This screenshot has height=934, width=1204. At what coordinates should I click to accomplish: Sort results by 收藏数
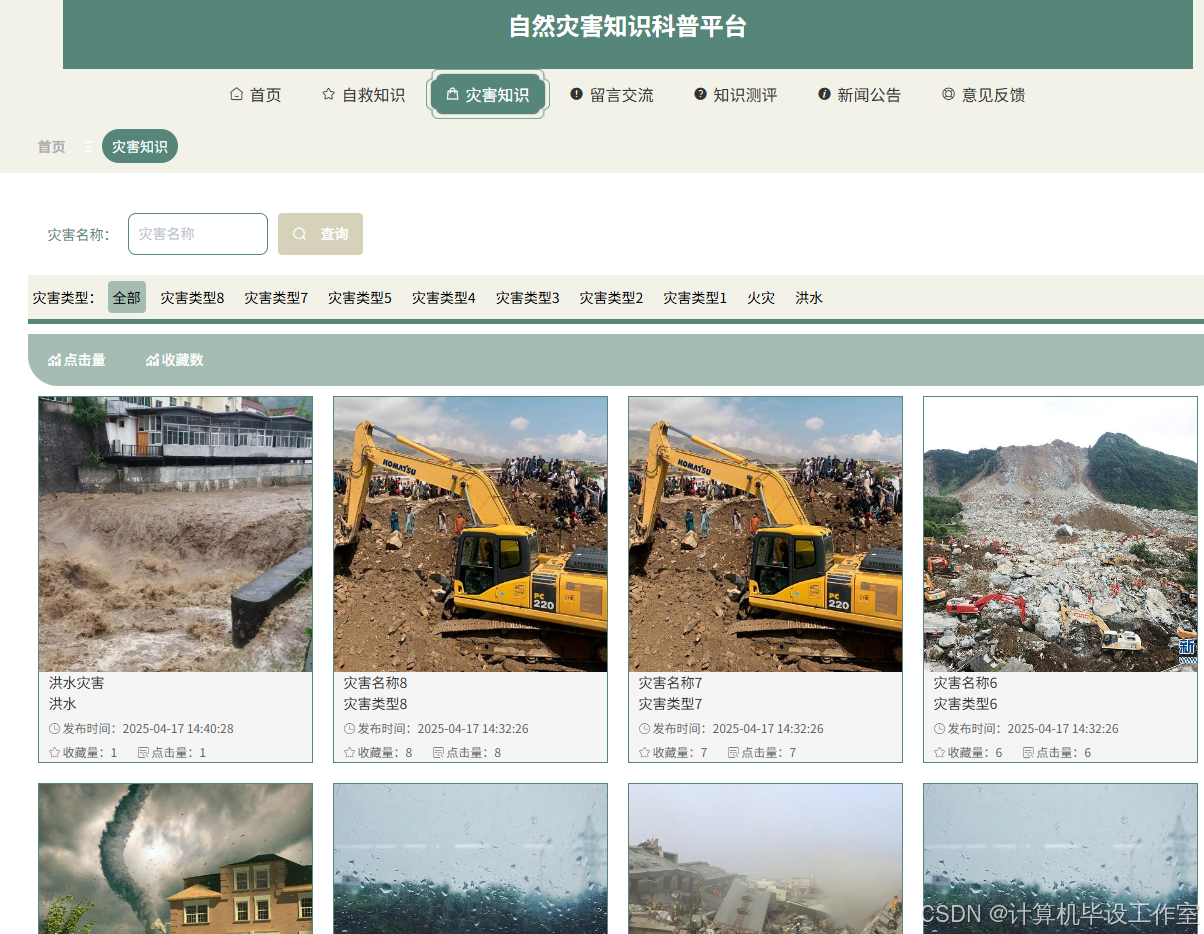(175, 360)
